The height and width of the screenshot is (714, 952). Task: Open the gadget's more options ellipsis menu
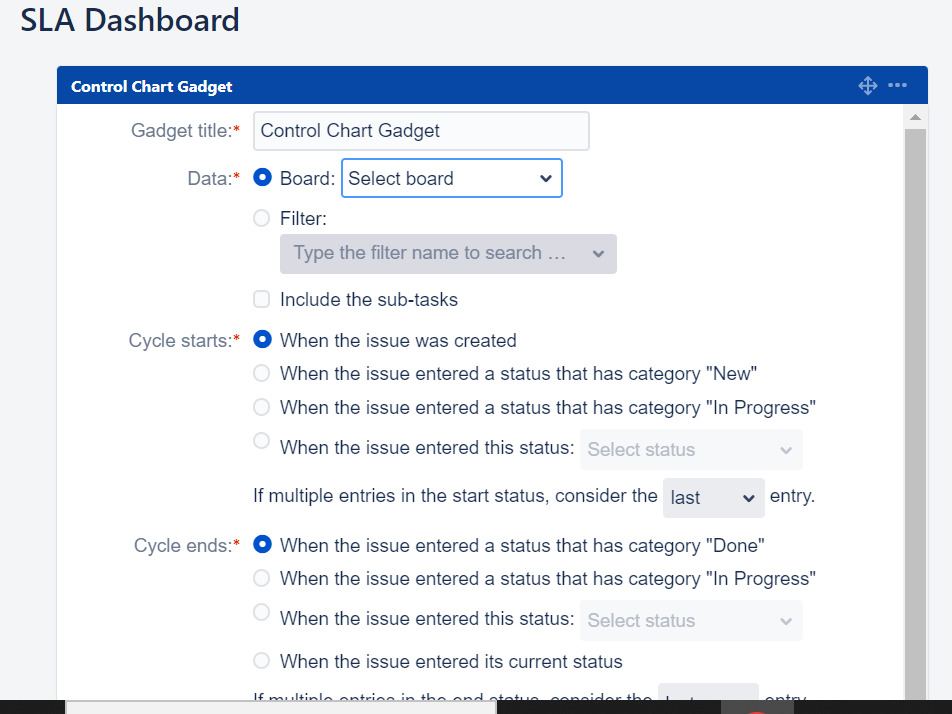tap(898, 85)
